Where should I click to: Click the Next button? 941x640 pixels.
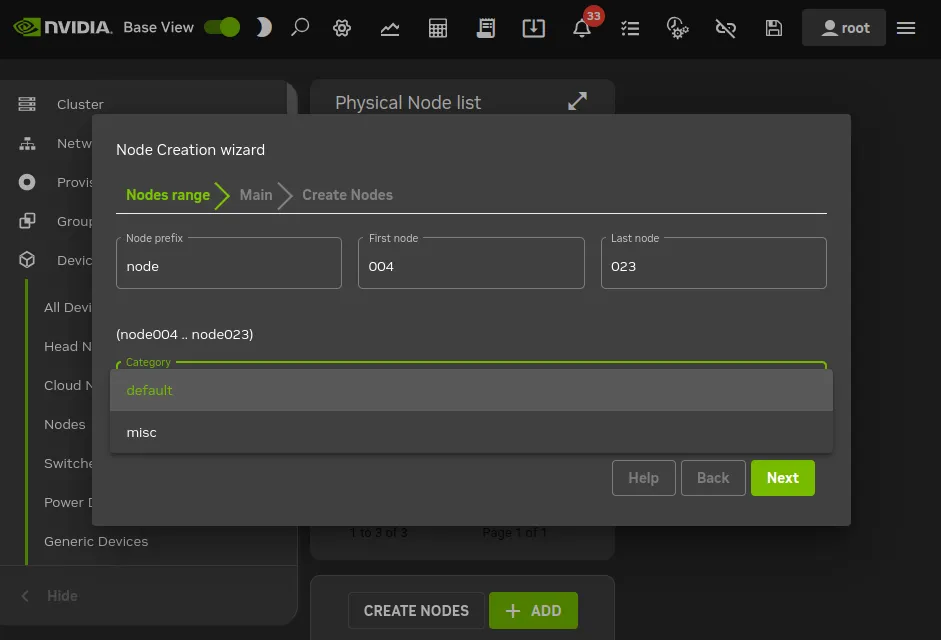(x=783, y=478)
